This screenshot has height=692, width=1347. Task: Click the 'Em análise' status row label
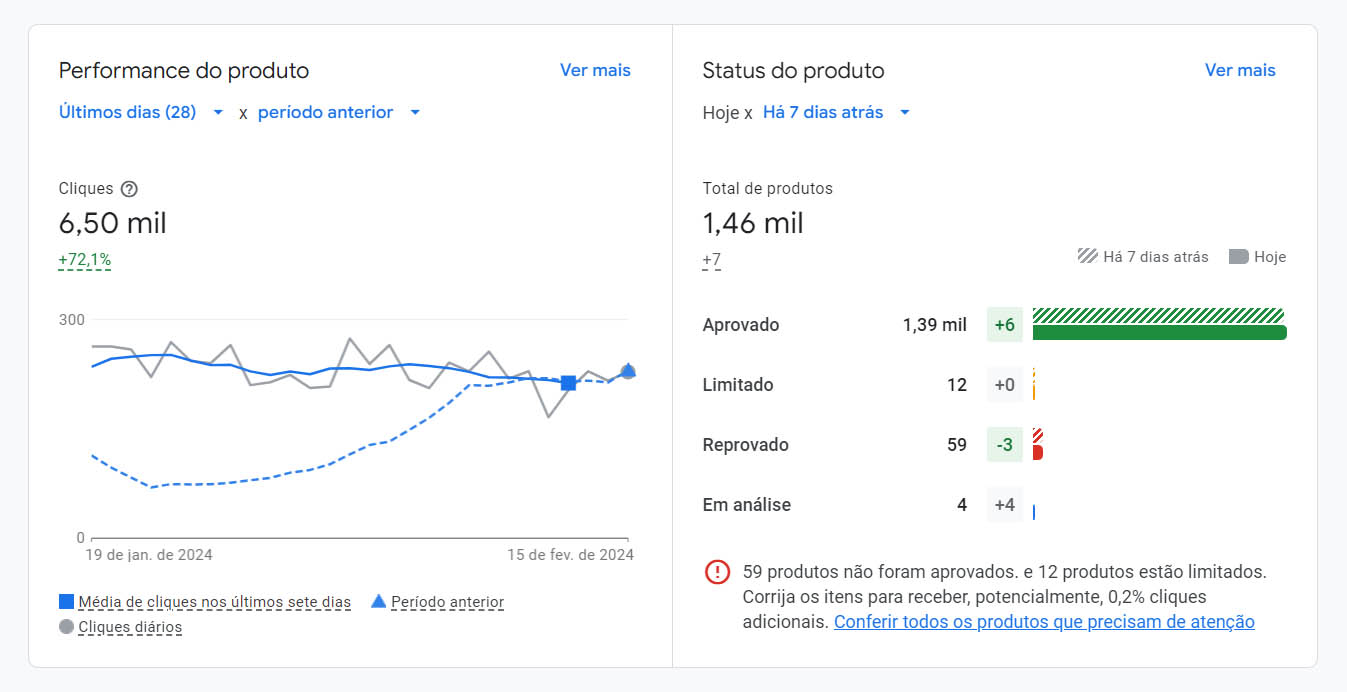747,505
